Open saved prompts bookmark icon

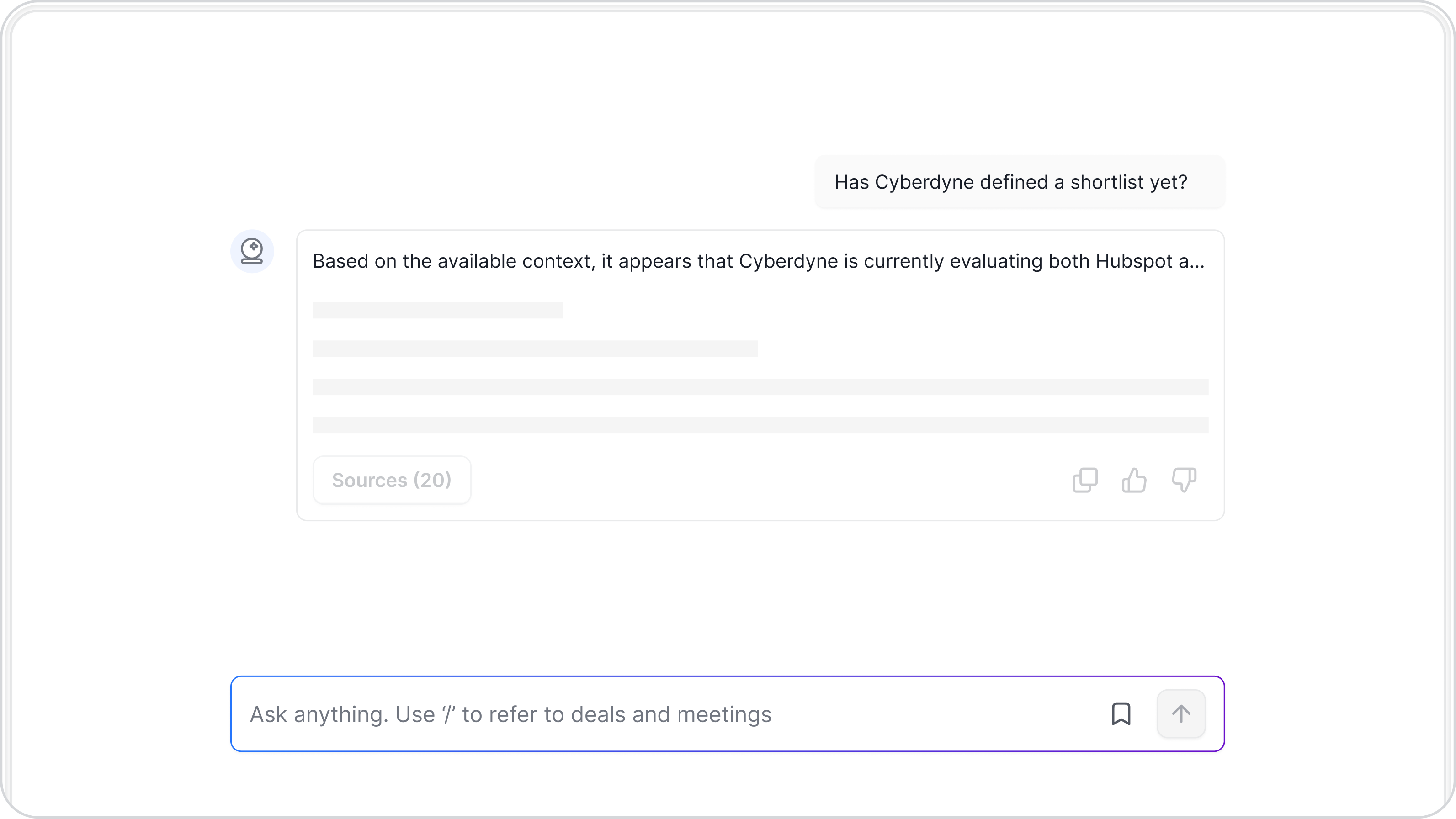(1121, 714)
